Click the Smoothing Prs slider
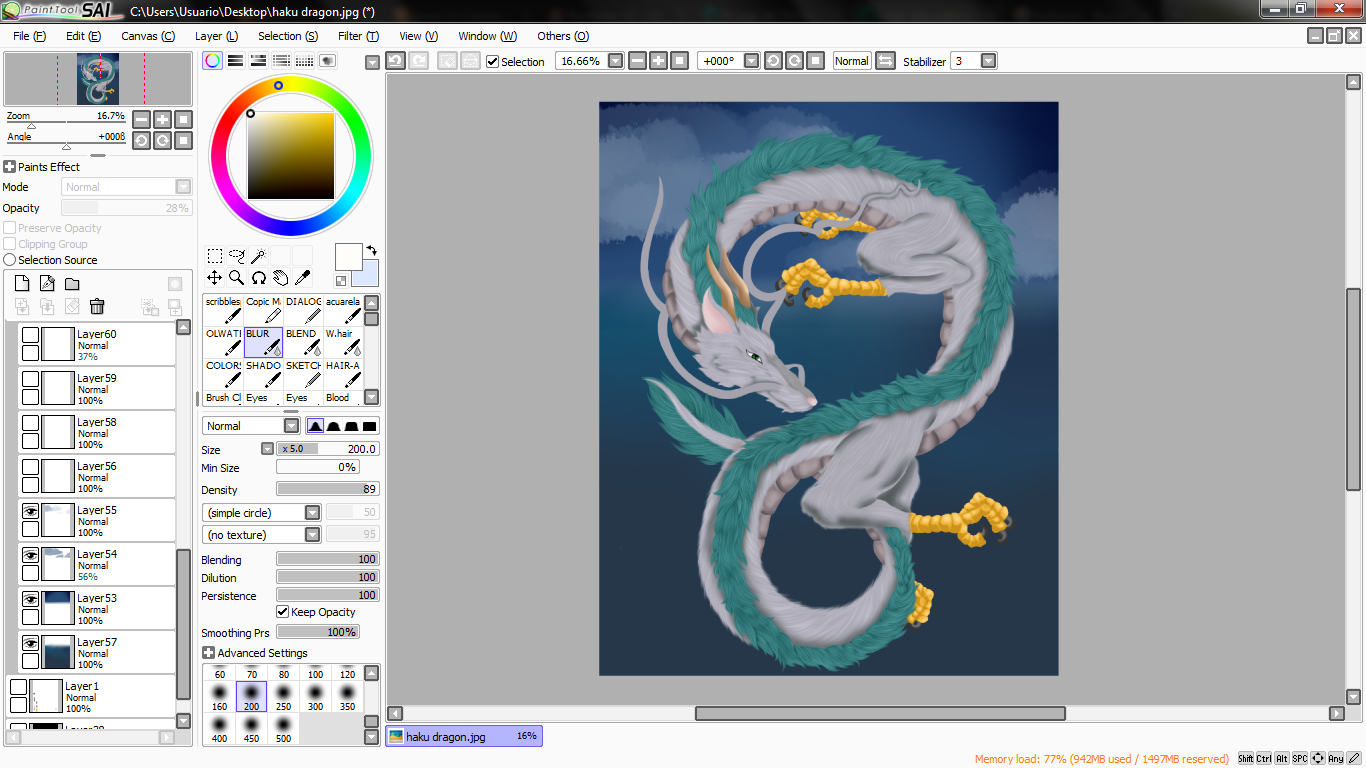 (x=317, y=632)
